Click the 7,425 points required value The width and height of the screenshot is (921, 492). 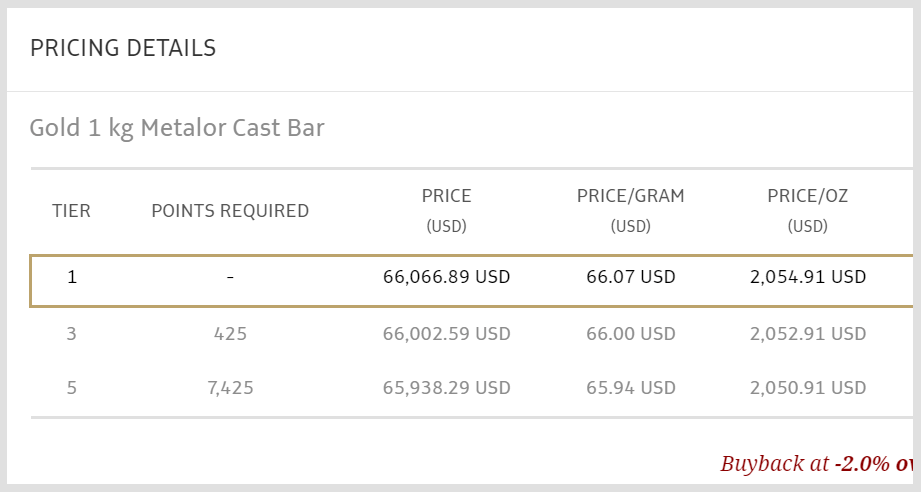click(x=230, y=388)
